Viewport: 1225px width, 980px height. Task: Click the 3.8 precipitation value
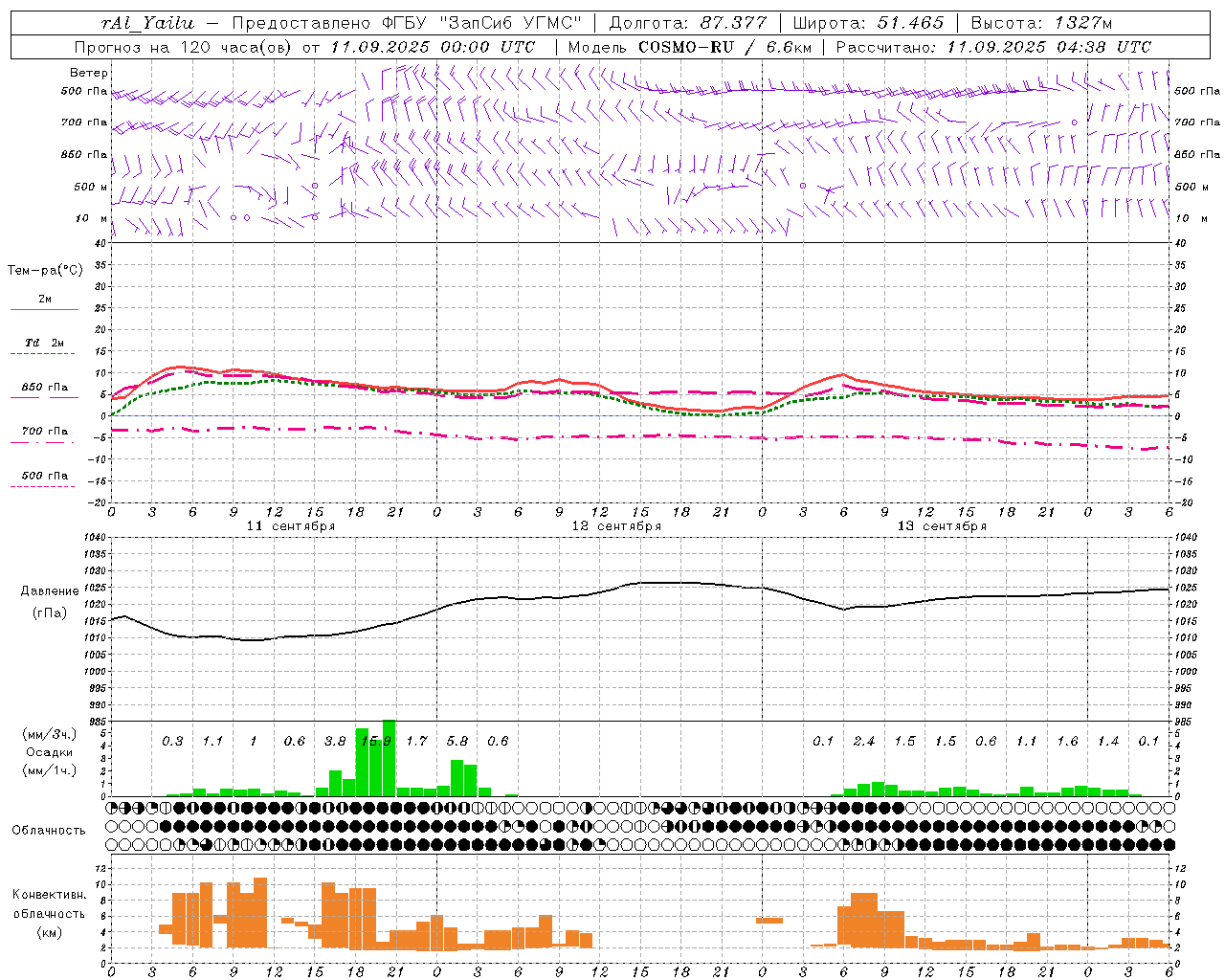[335, 741]
